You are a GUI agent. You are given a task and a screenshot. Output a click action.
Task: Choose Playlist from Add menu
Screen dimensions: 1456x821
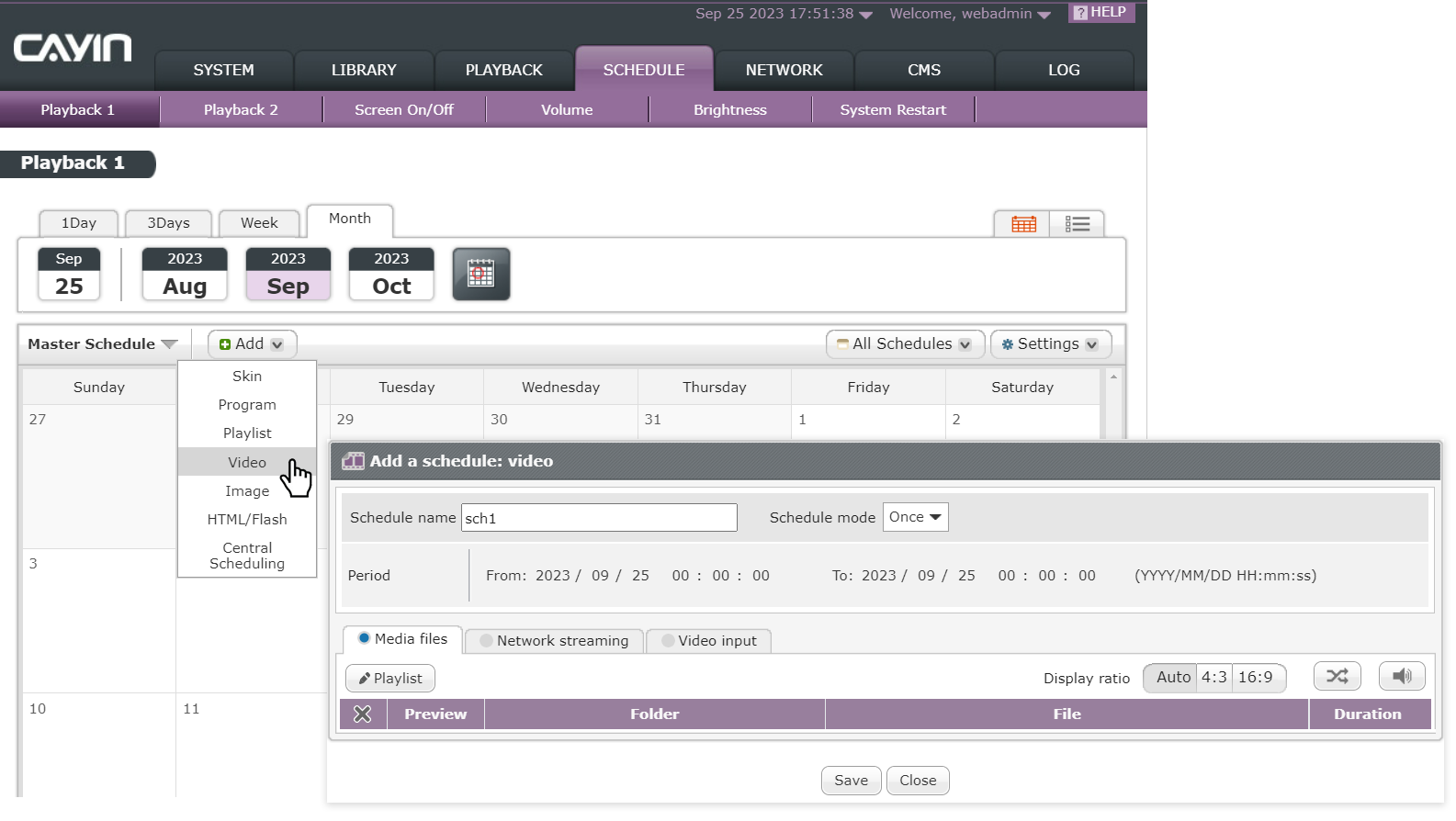[247, 433]
